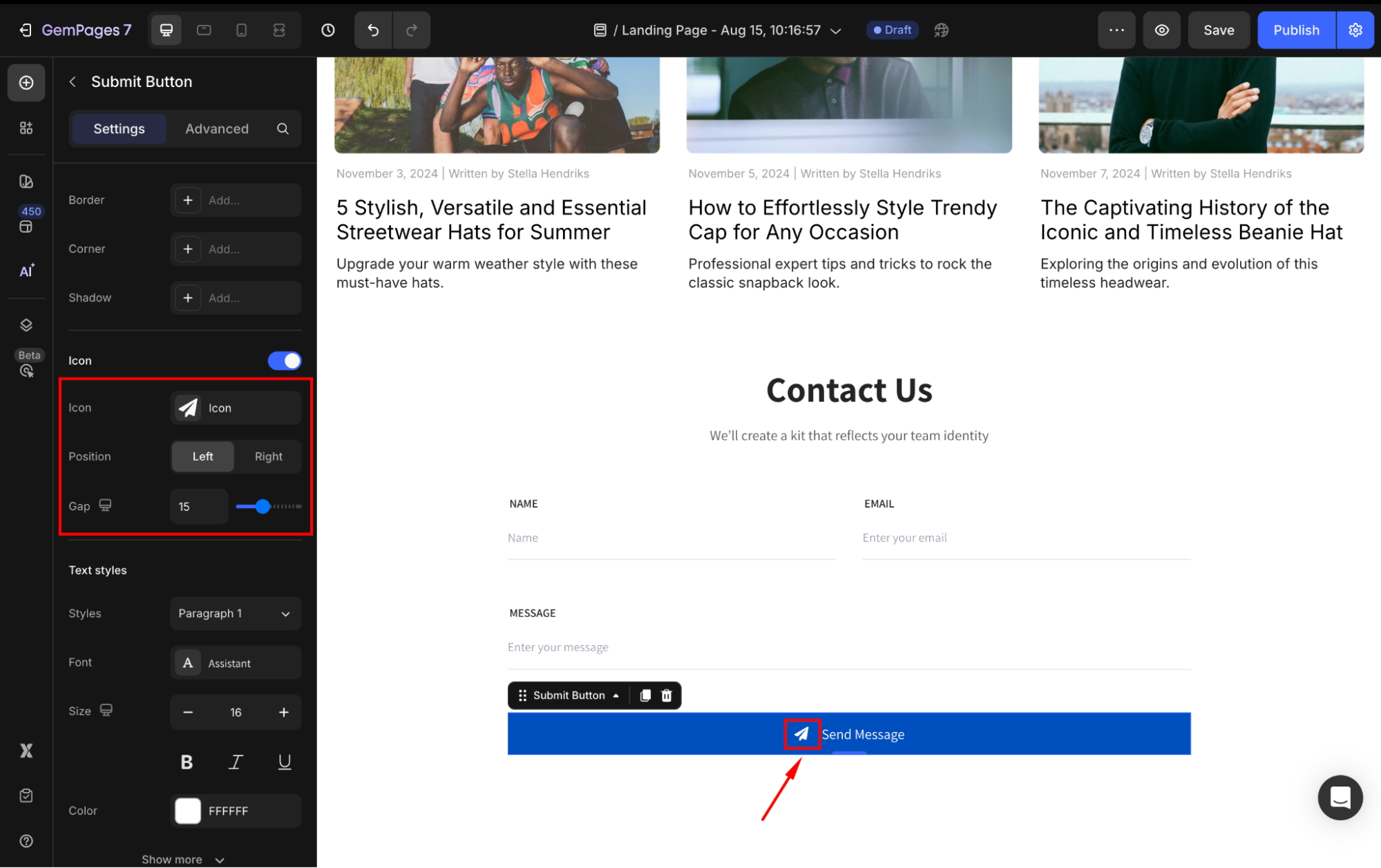Apply bold text style
This screenshot has width=1381, height=868.
(187, 762)
